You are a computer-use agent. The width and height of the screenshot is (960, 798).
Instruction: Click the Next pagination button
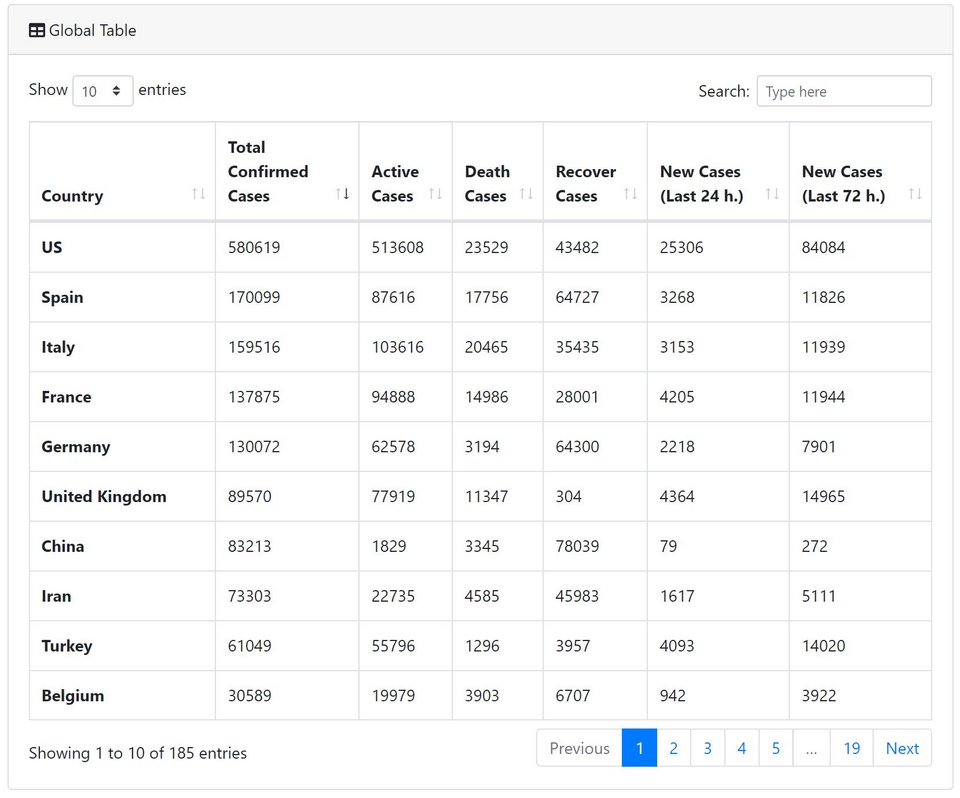click(902, 748)
